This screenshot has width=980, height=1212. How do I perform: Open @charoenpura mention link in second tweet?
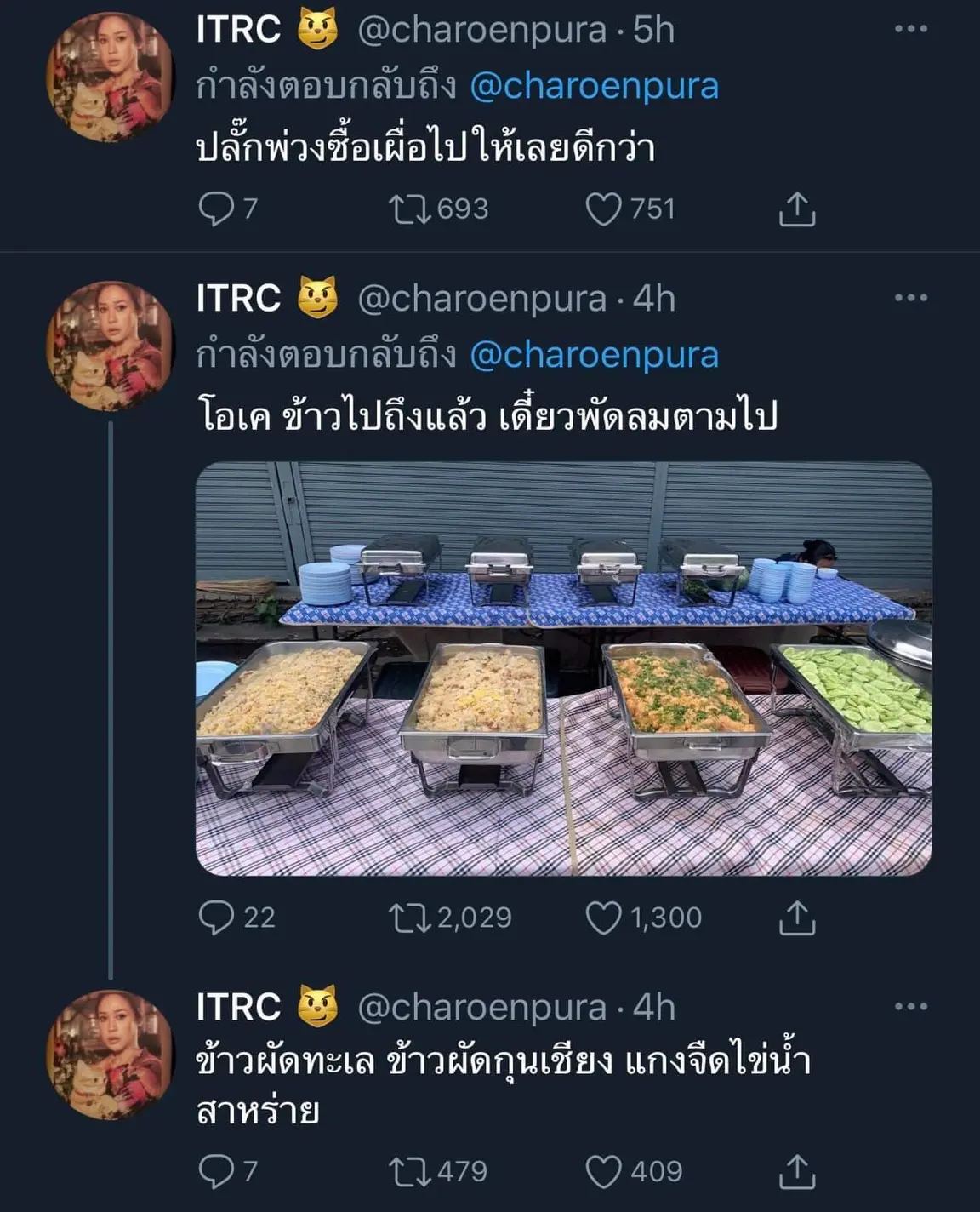[x=594, y=355]
